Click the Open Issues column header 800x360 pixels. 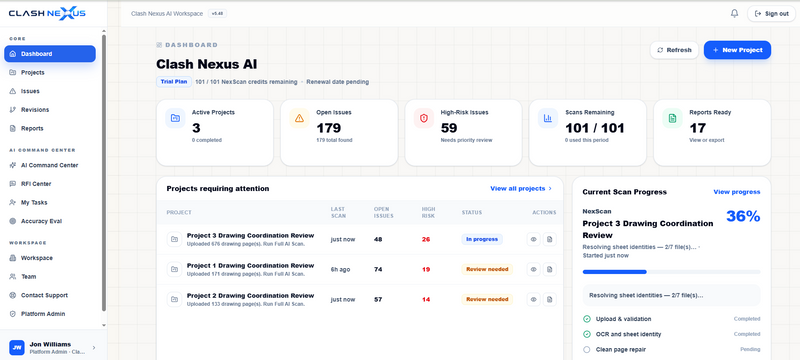pos(384,212)
